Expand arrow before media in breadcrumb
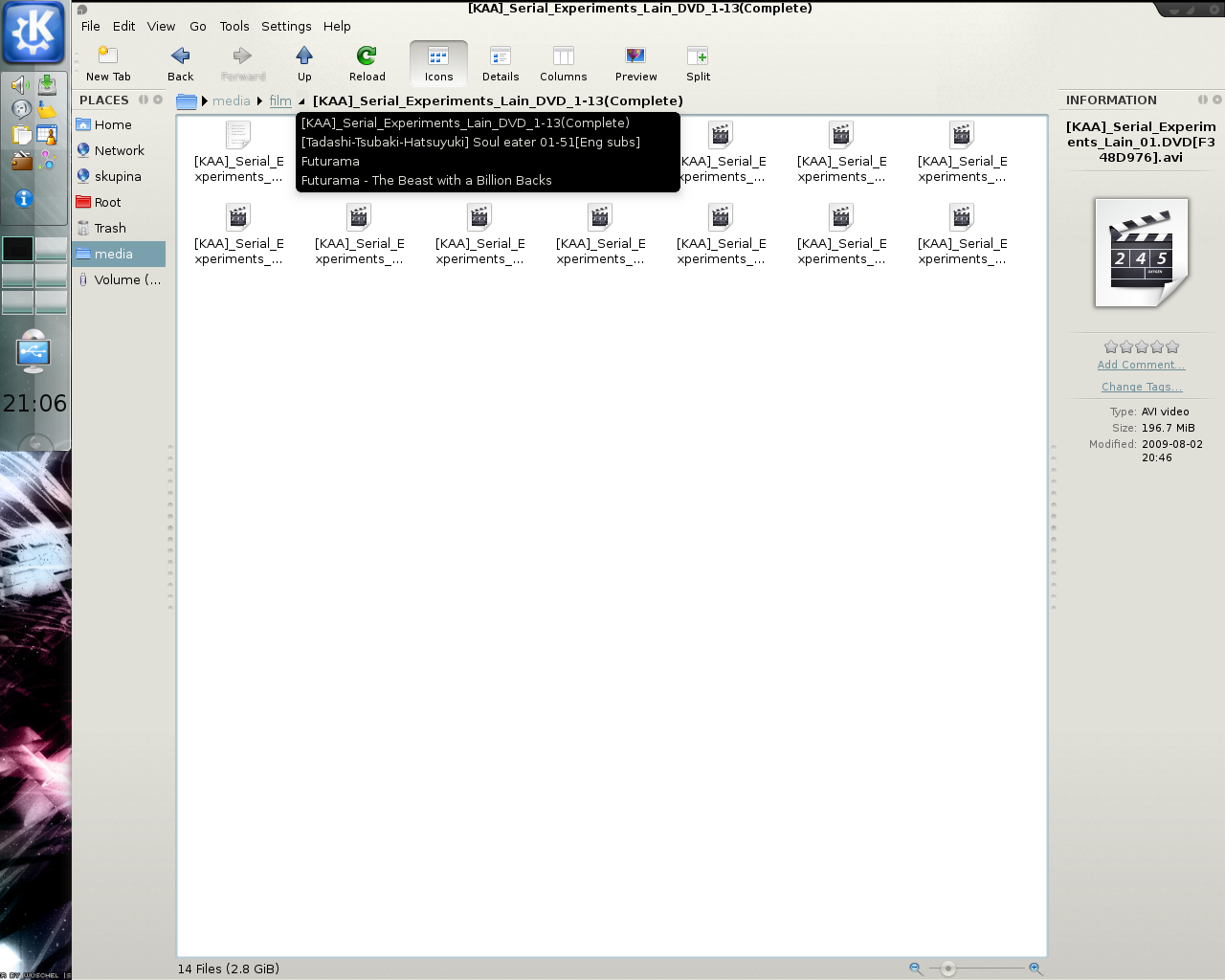 [205, 100]
